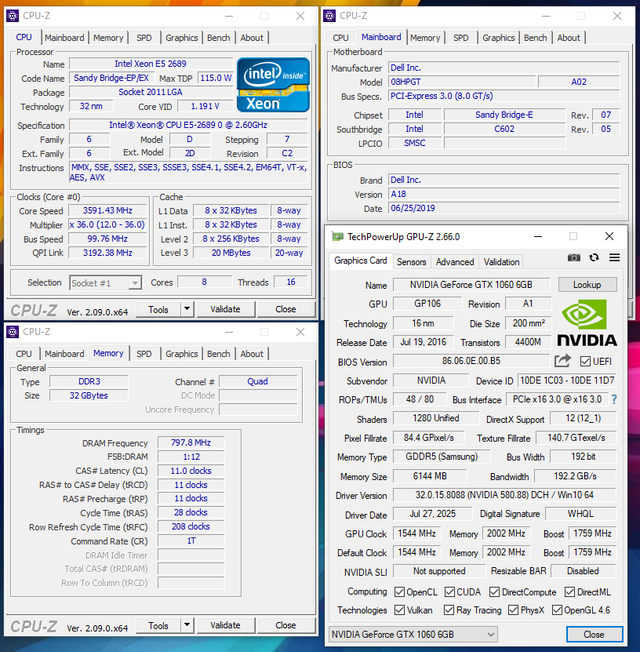Image resolution: width=640 pixels, height=652 pixels.
Task: Toggle PhysX checkbox
Action: click(513, 610)
